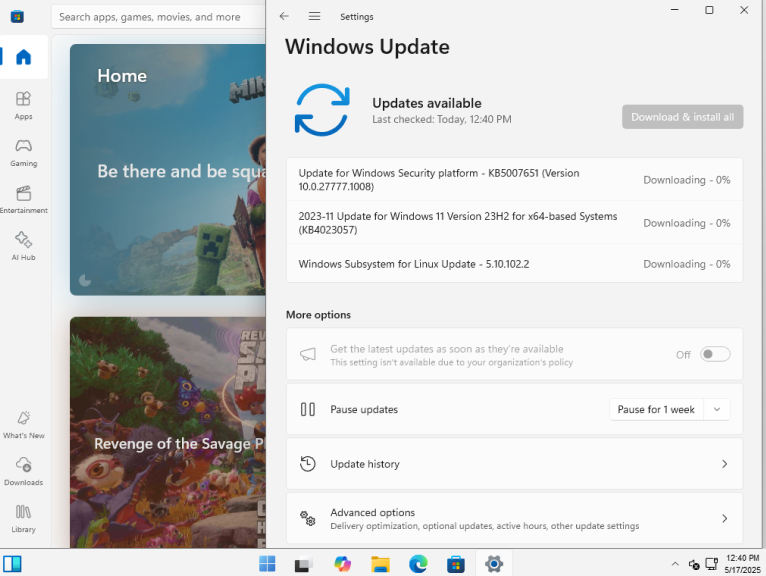The image size is (766, 576).
Task: Open AI Hub in Microsoft Store
Action: (x=23, y=246)
